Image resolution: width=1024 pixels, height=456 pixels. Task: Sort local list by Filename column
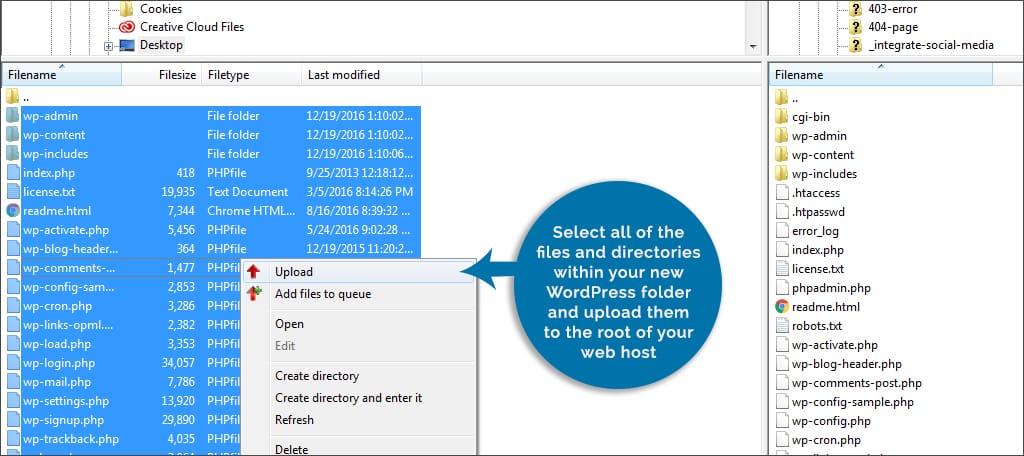[x=62, y=75]
